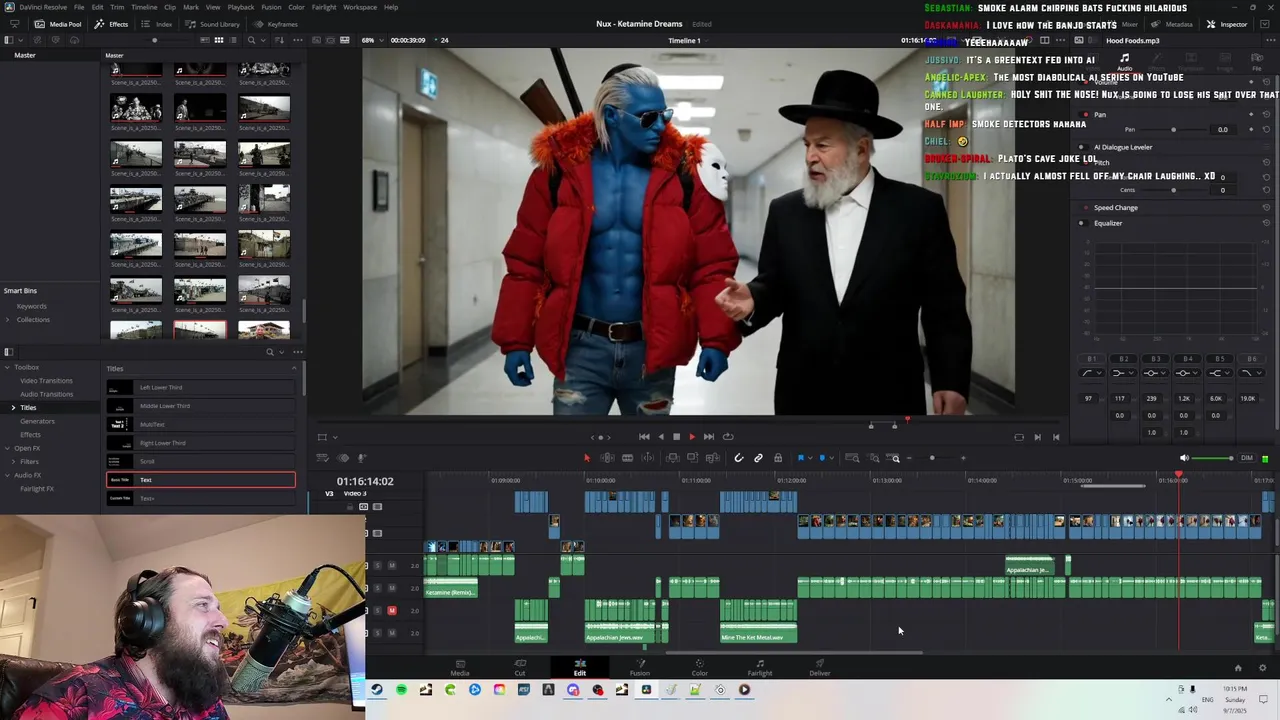Click the Detail Zoom icon
The width and height of the screenshot is (1280, 720).
coord(874,458)
